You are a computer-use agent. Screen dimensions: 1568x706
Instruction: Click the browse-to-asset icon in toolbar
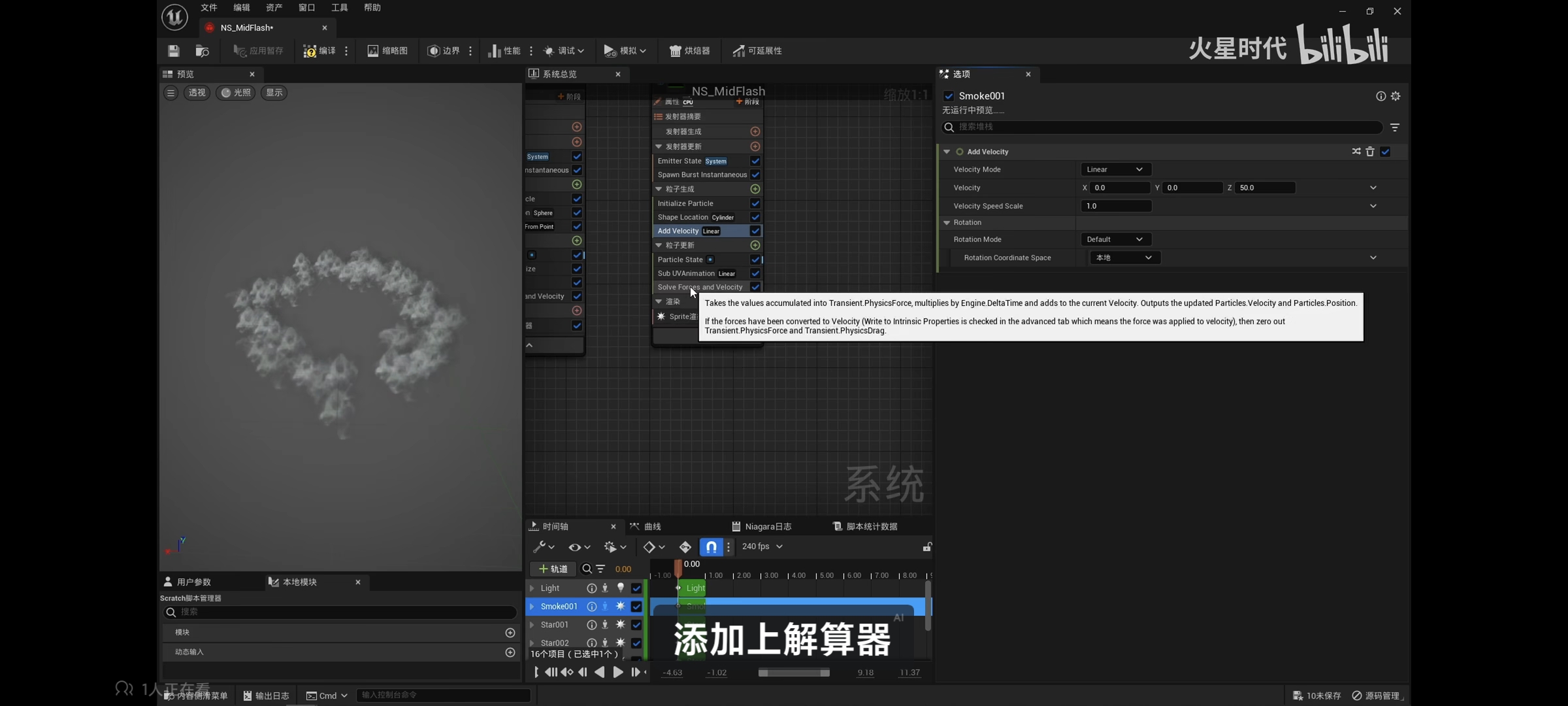click(x=202, y=51)
